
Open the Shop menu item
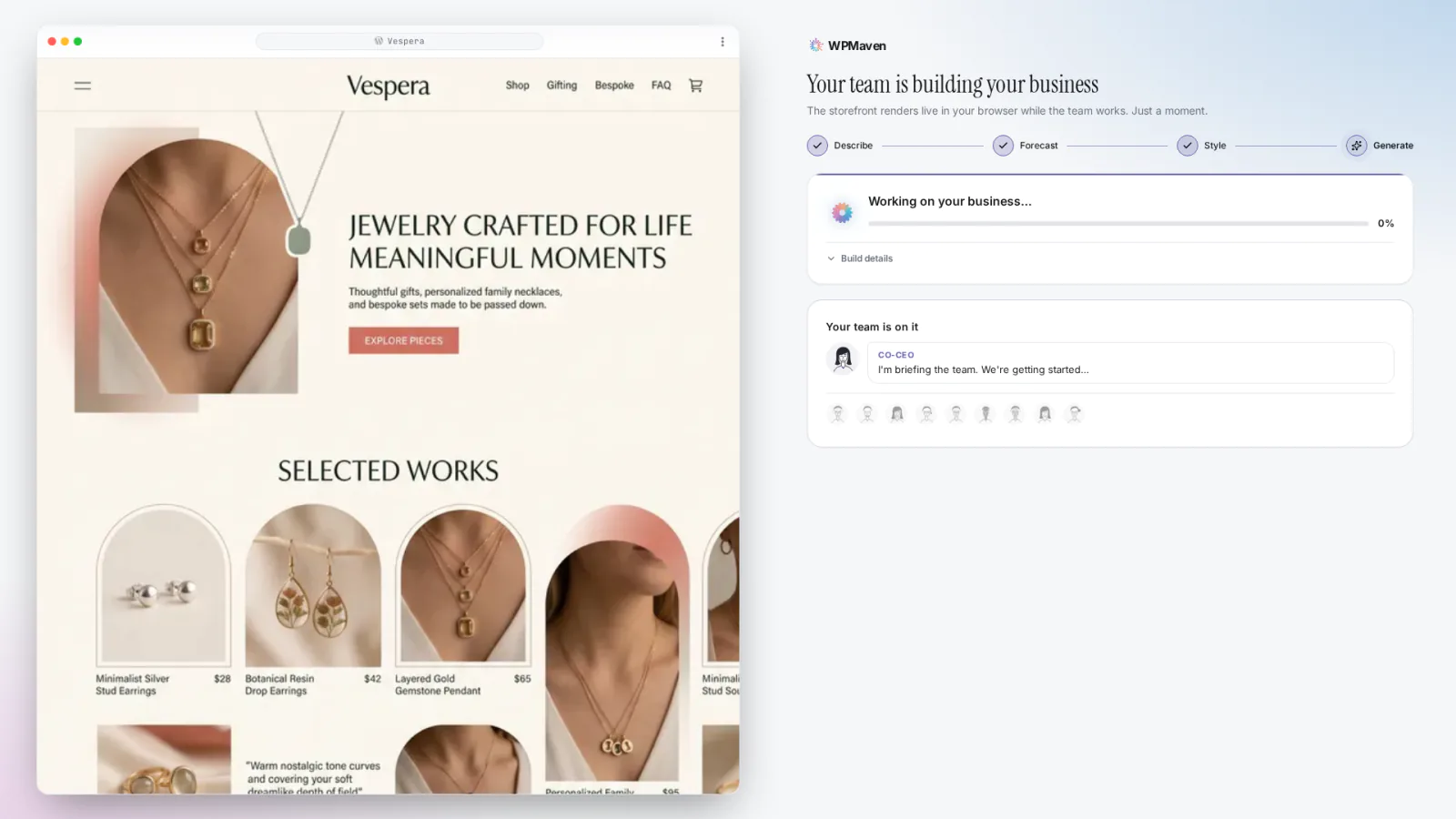(518, 86)
